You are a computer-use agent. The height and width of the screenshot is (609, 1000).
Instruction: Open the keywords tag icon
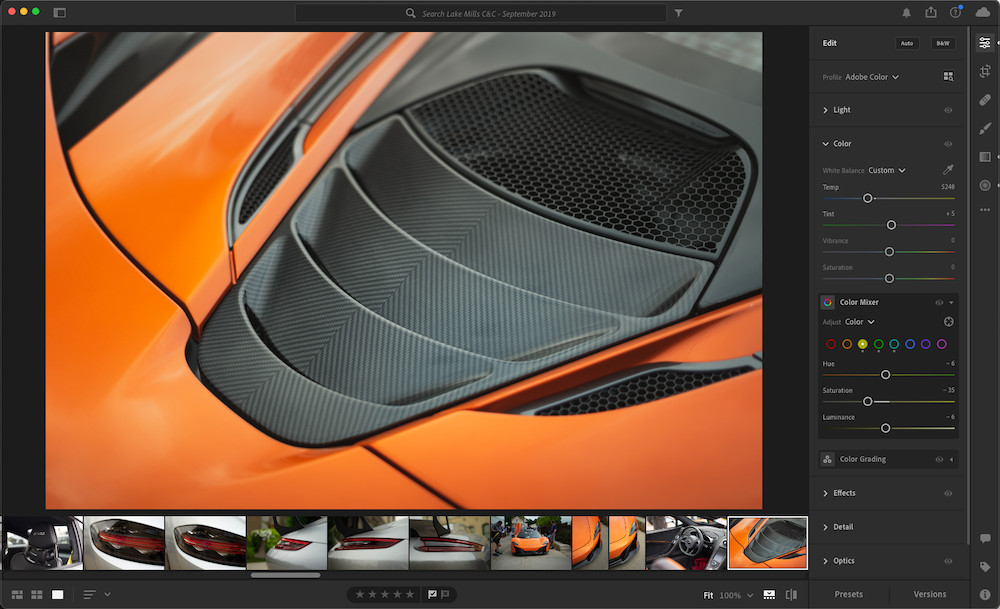point(985,567)
